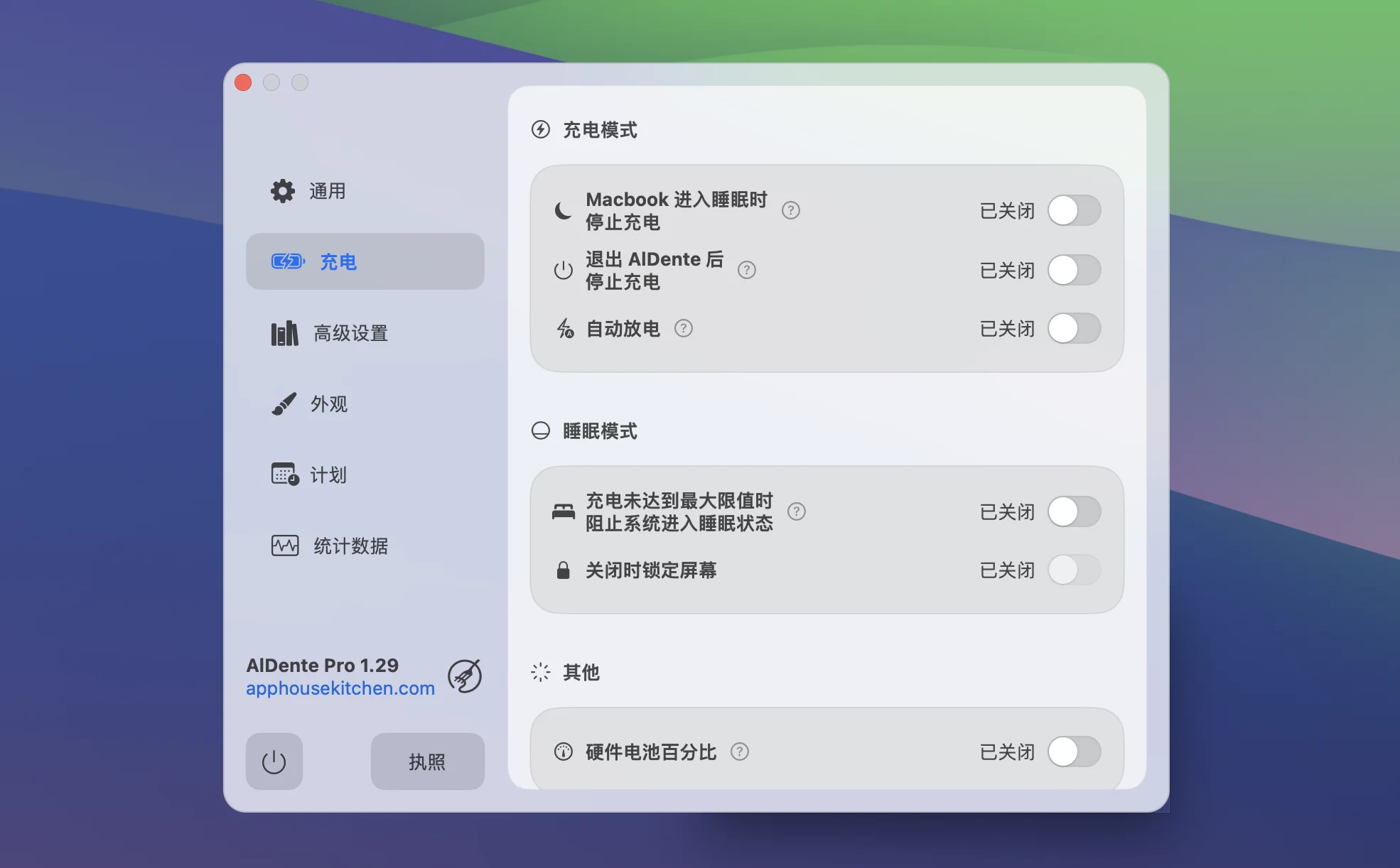Click the books icon next to 高级设置
1400x868 pixels.
[284, 333]
